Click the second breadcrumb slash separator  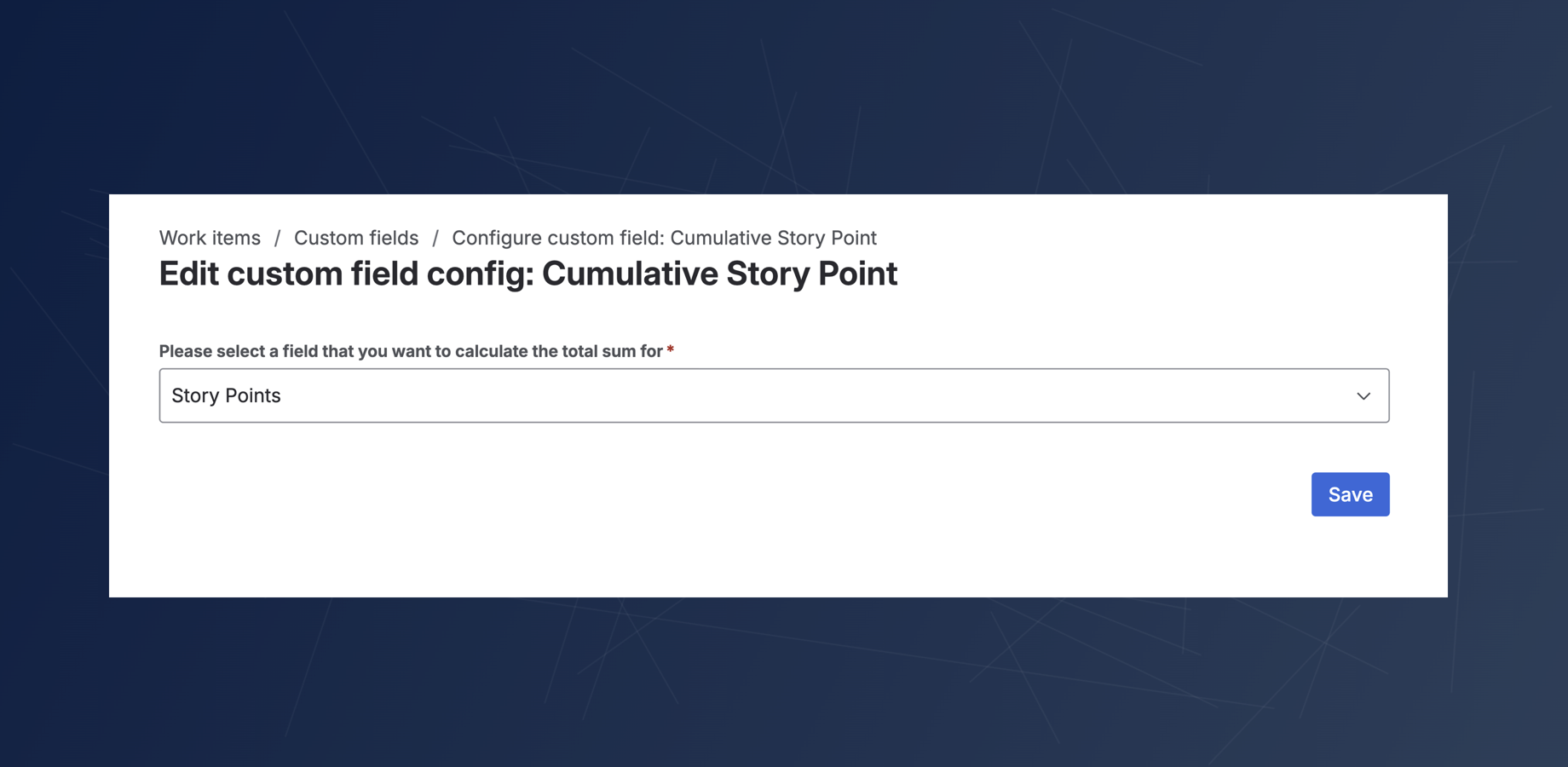(435, 239)
